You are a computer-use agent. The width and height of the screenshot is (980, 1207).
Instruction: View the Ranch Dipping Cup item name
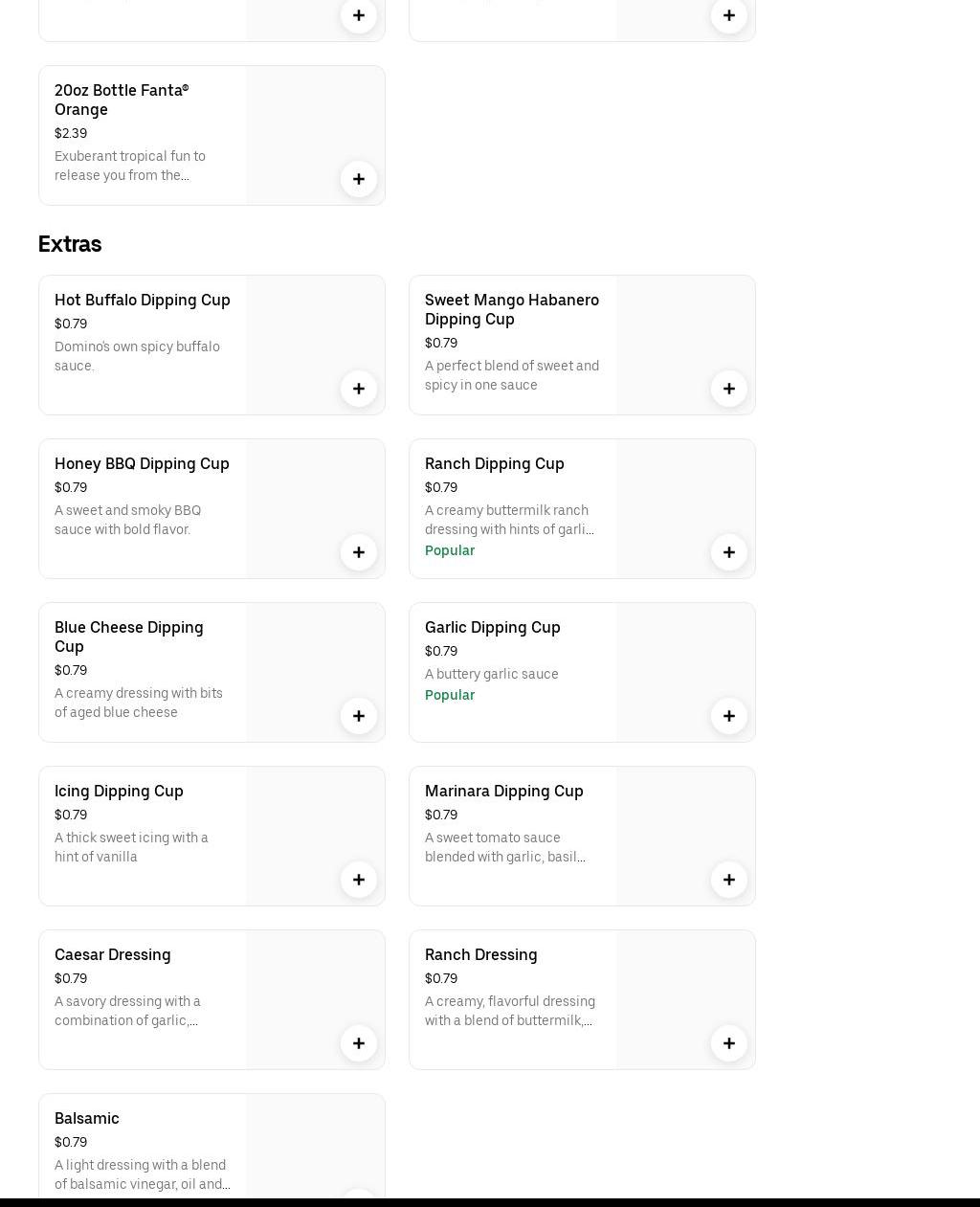[x=494, y=463]
